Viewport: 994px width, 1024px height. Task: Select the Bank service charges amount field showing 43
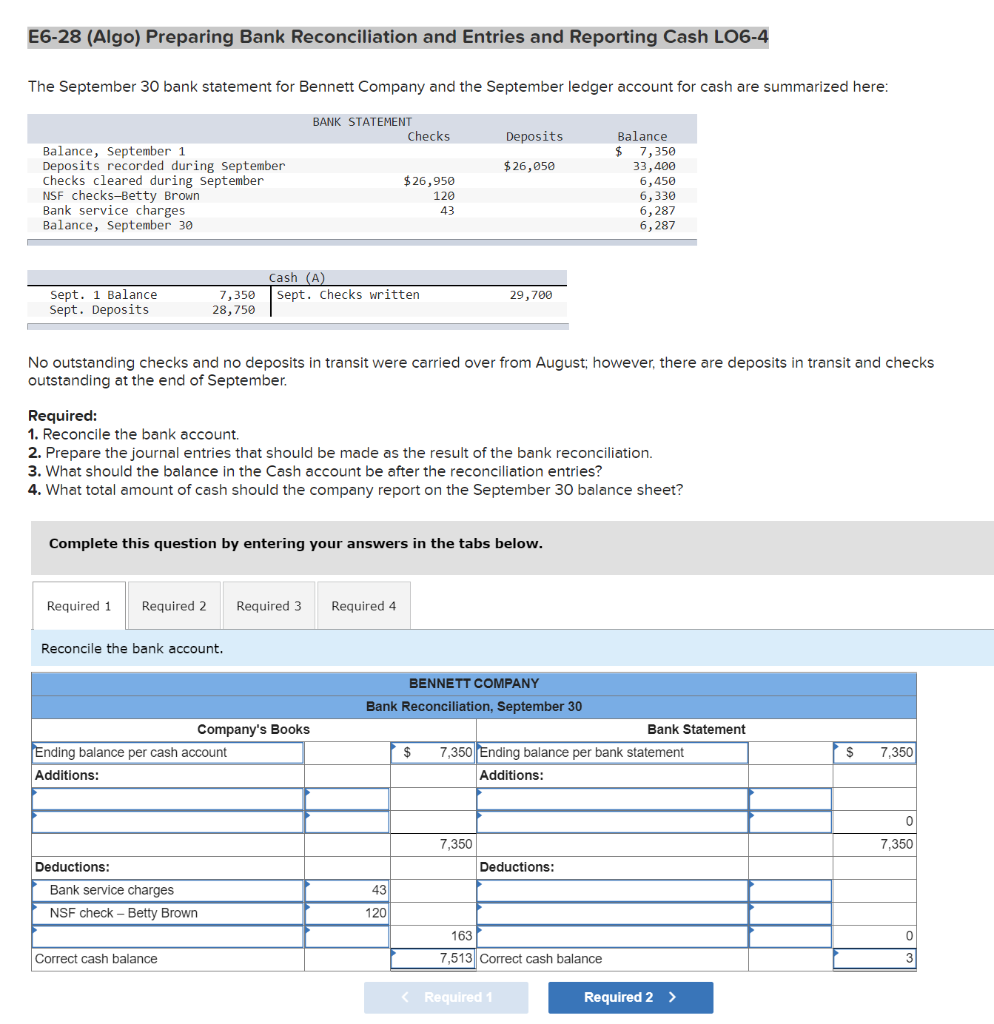click(346, 890)
